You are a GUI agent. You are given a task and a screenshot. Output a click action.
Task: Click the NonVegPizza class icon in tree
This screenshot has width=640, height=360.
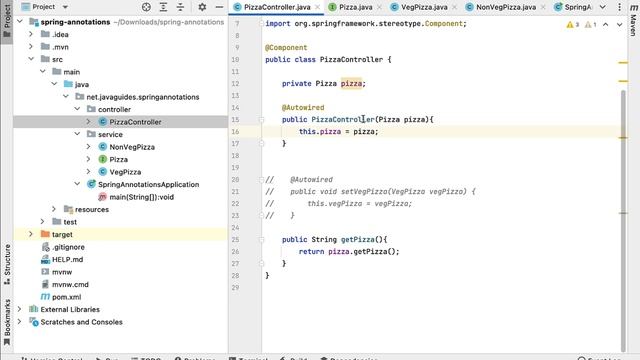(x=102, y=147)
